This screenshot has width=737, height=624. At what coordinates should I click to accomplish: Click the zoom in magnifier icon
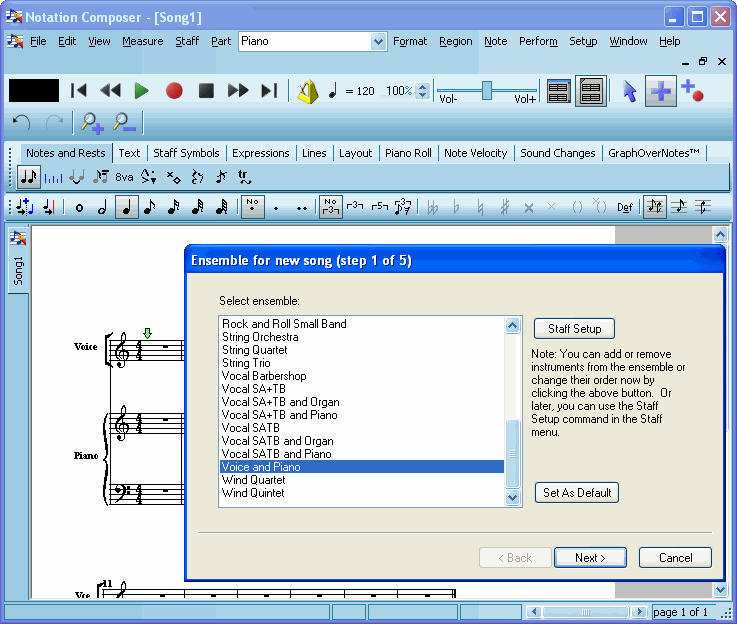point(93,123)
